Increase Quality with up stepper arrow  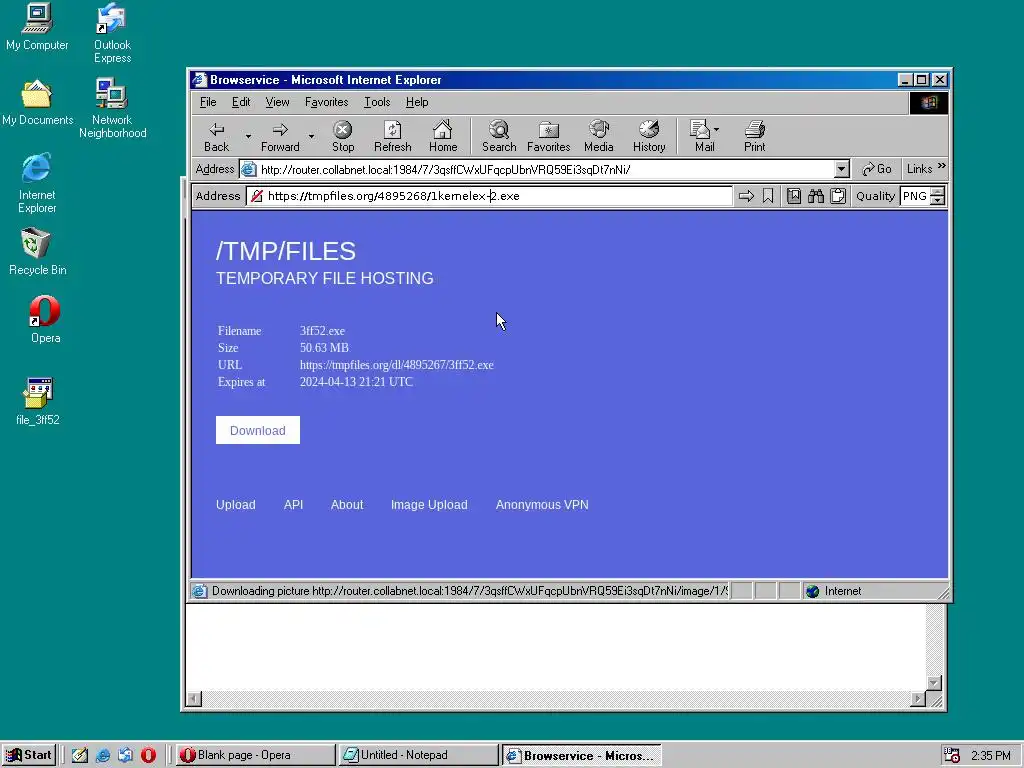[938, 191]
